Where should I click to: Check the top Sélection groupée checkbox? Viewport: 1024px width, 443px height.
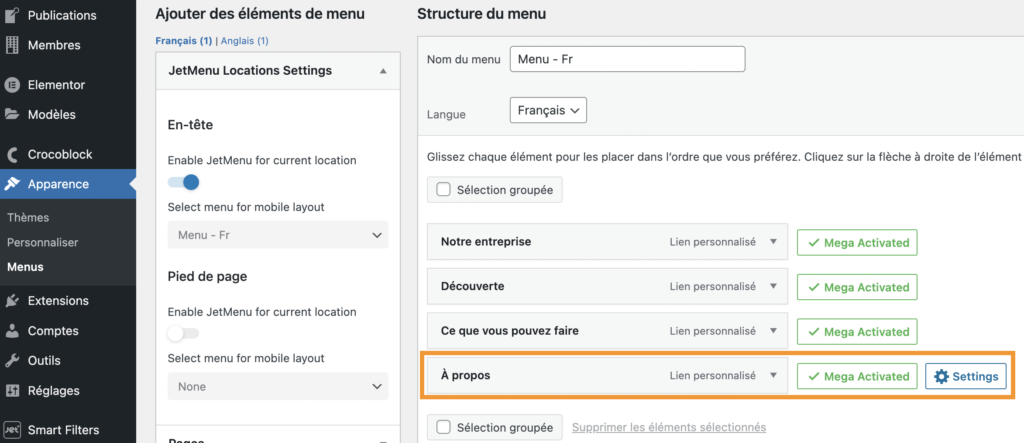(x=443, y=189)
